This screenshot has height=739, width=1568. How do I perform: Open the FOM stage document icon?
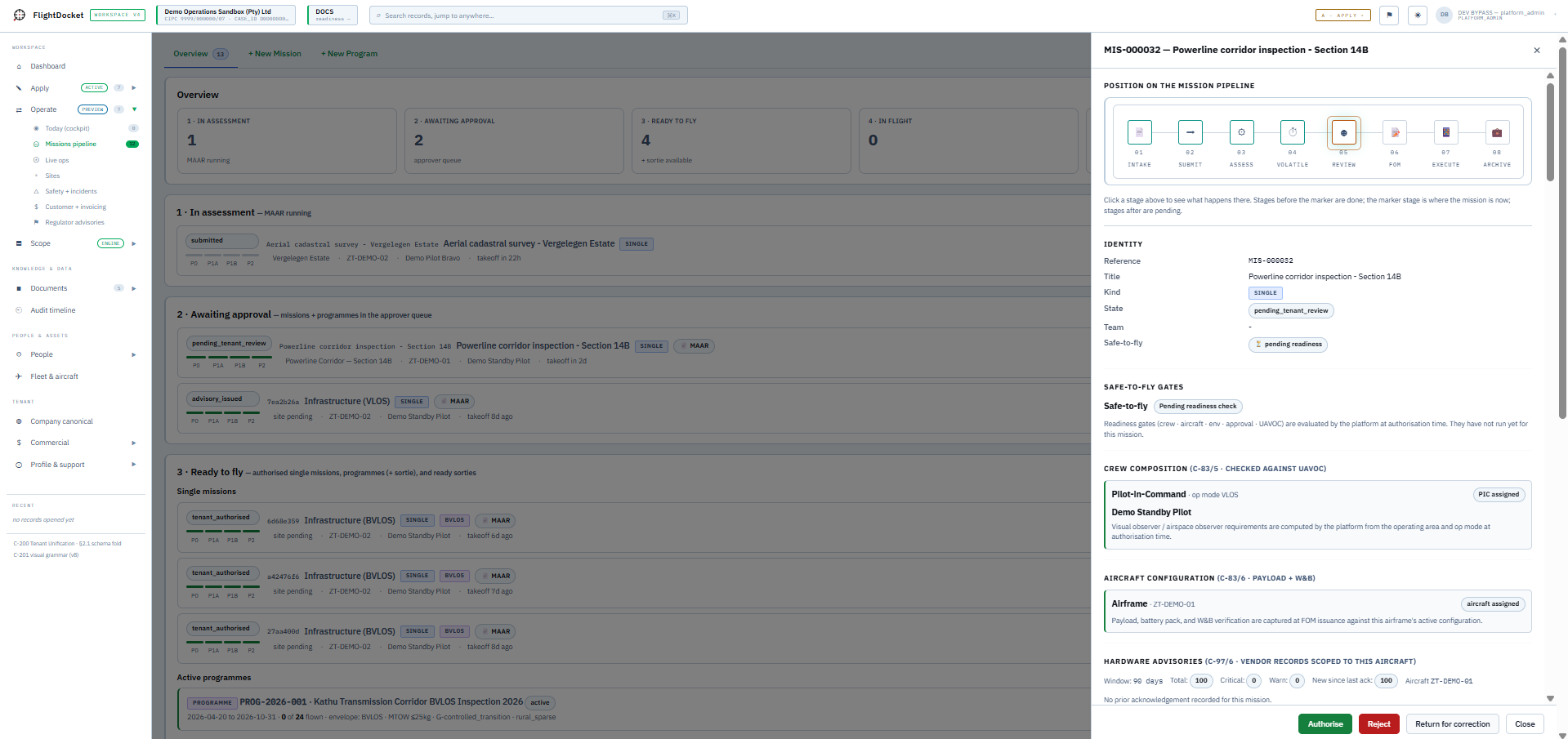(1395, 132)
